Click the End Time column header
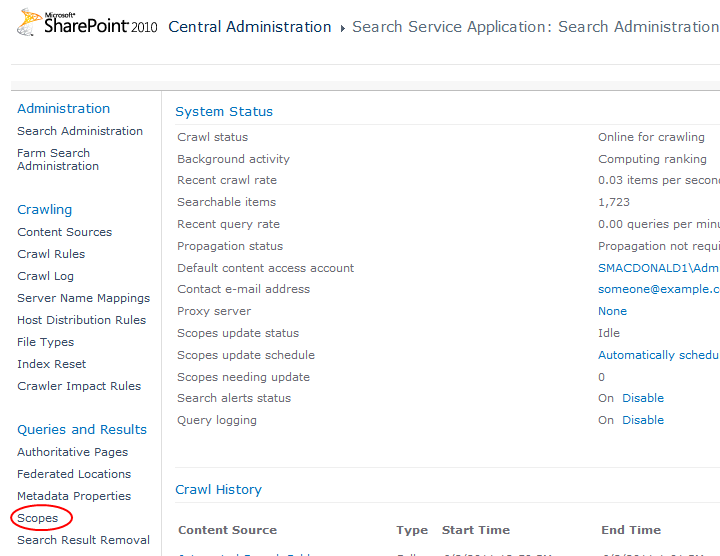Image resolution: width=720 pixels, height=556 pixels. [631, 530]
